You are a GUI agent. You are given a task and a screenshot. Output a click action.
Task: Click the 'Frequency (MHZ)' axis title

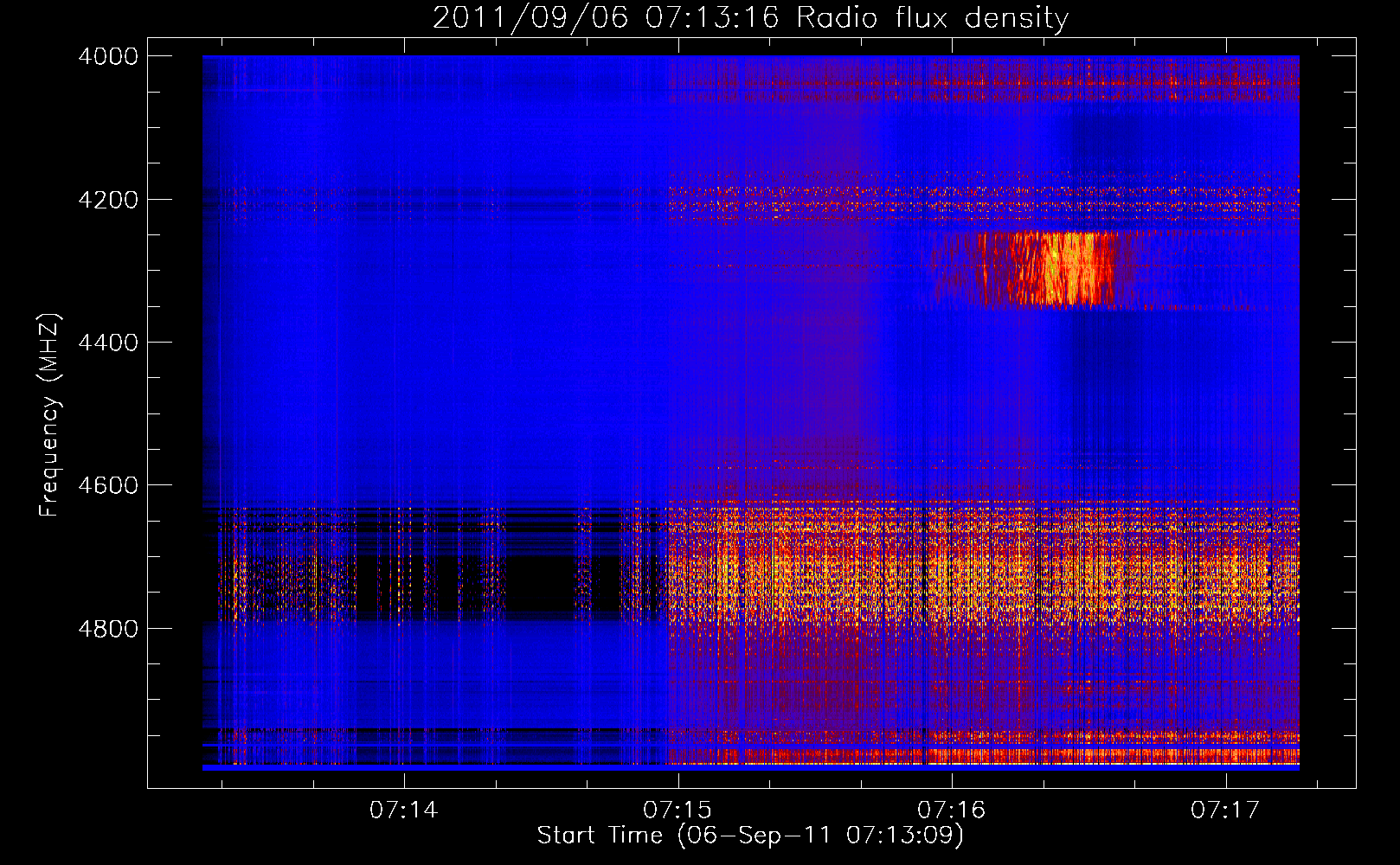pyautogui.click(x=49, y=415)
